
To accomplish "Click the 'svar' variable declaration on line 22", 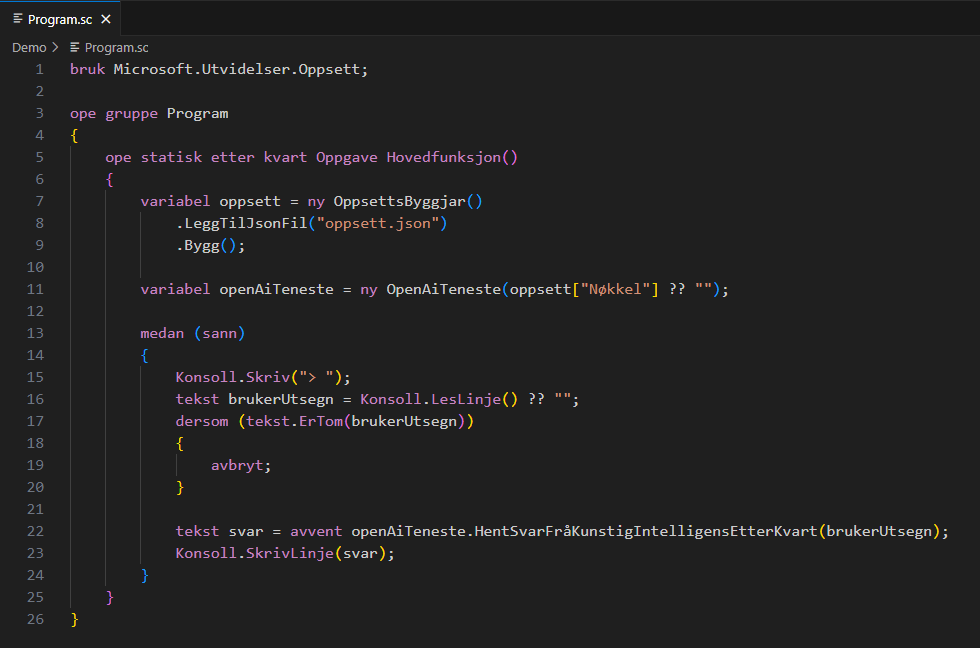I will 246,531.
